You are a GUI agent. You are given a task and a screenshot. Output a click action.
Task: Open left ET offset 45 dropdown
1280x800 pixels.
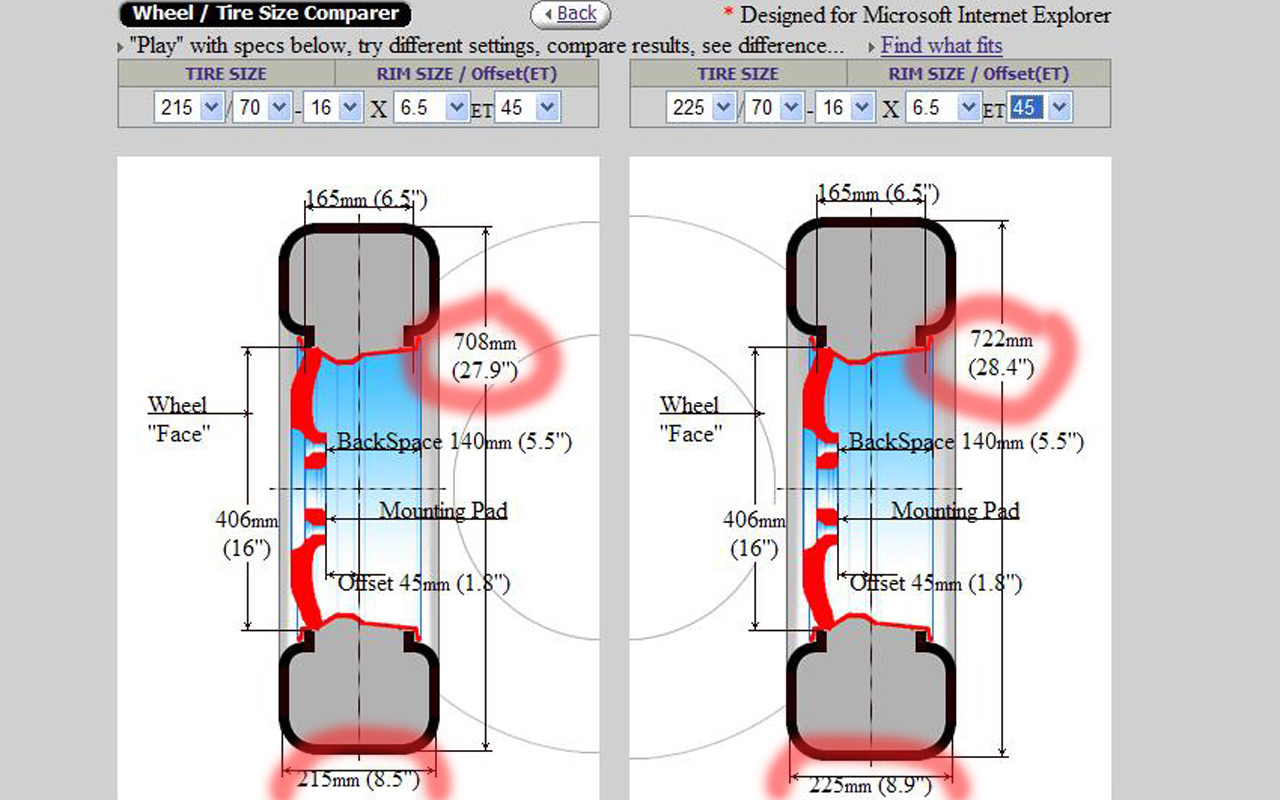(528, 108)
